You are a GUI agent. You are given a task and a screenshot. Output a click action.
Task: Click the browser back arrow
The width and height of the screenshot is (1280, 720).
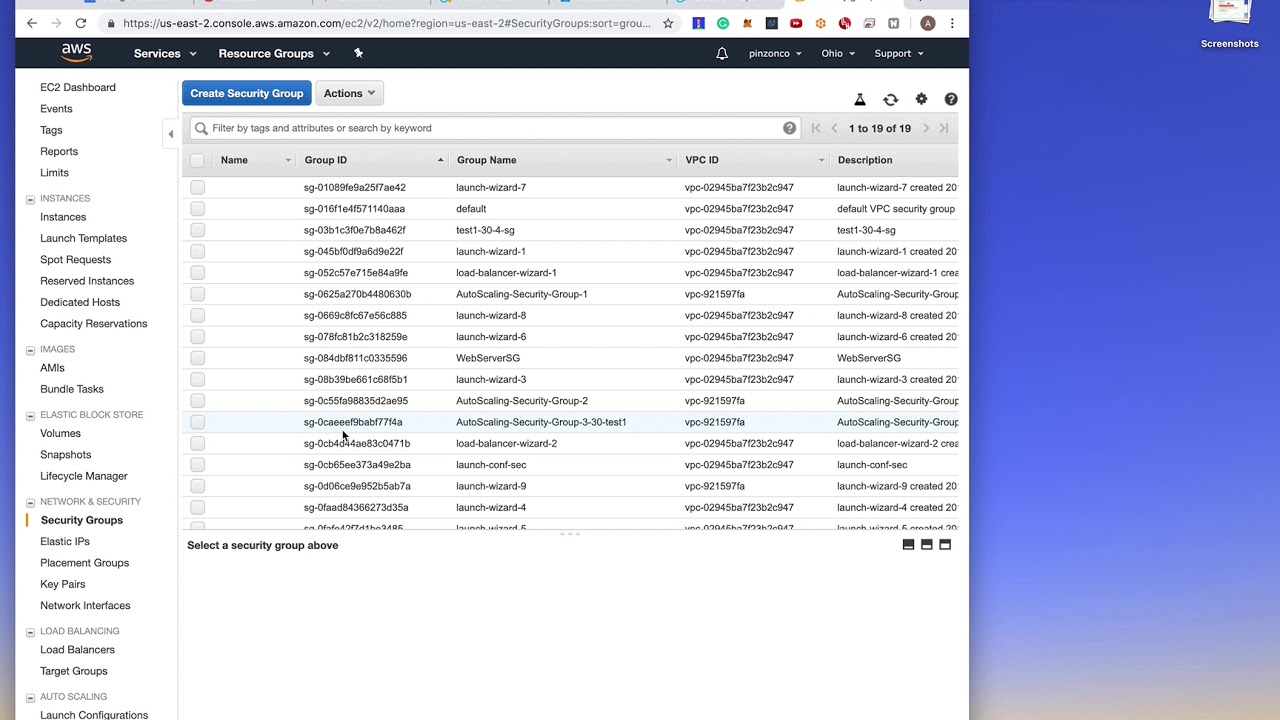pos(32,23)
